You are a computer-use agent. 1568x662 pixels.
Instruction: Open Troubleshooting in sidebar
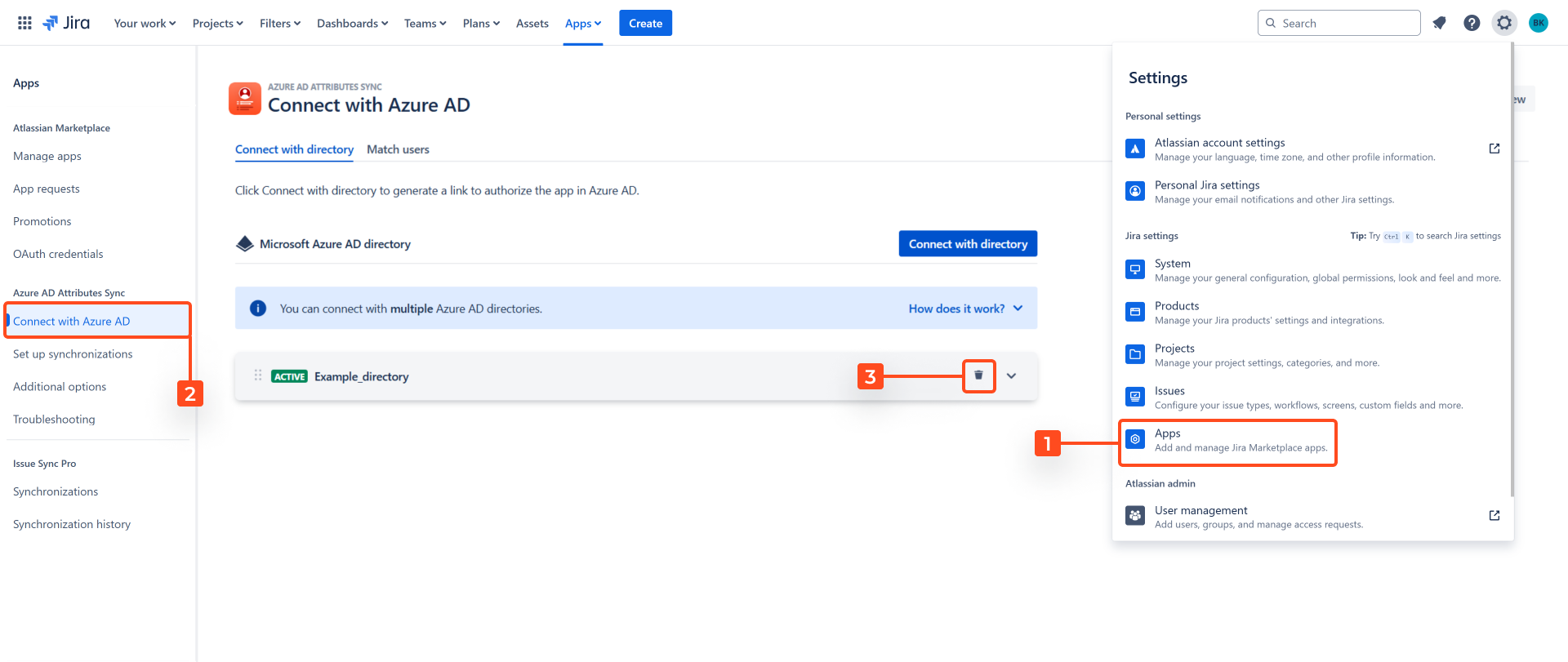54,419
